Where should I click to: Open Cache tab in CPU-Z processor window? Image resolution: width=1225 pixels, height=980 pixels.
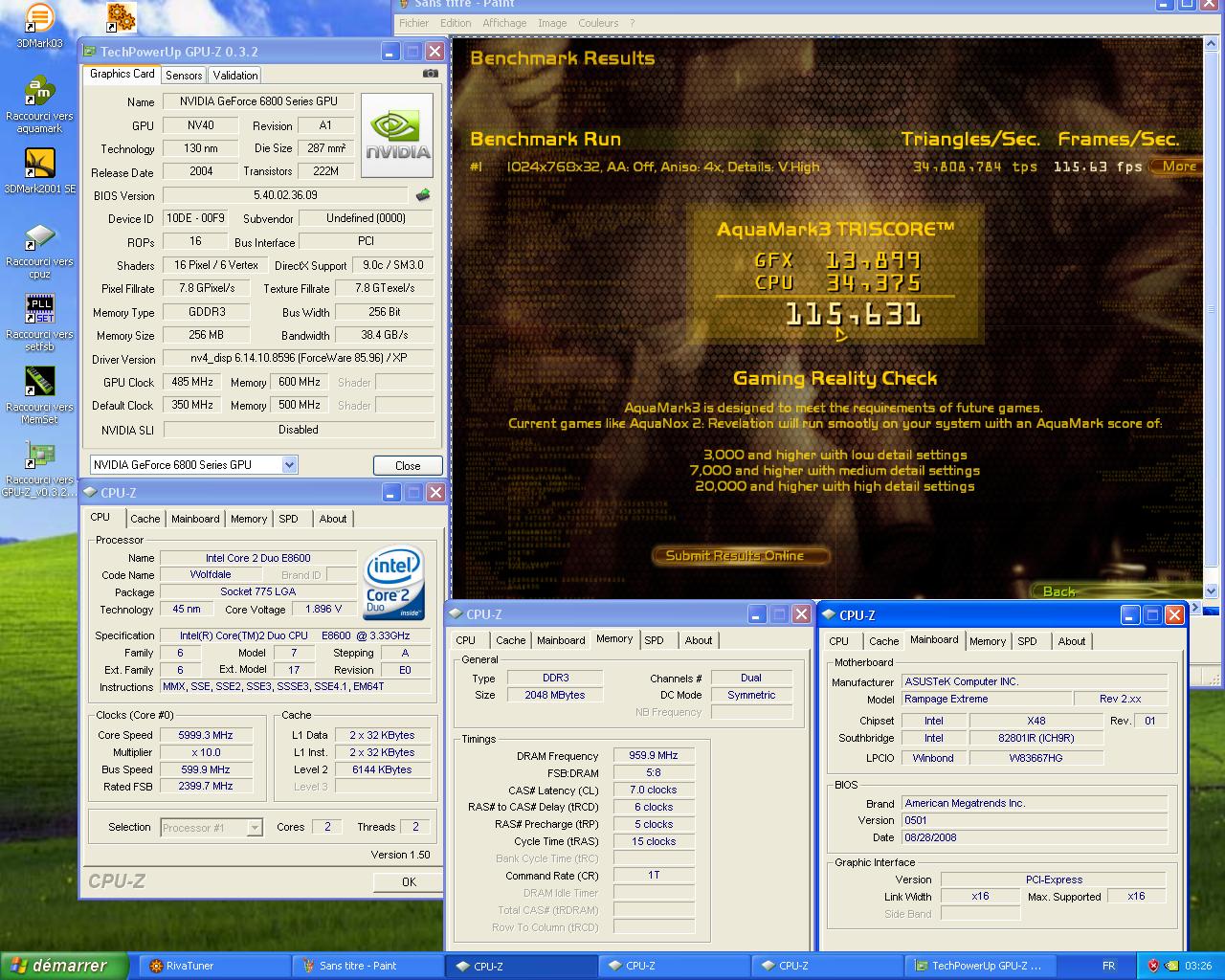[145, 519]
